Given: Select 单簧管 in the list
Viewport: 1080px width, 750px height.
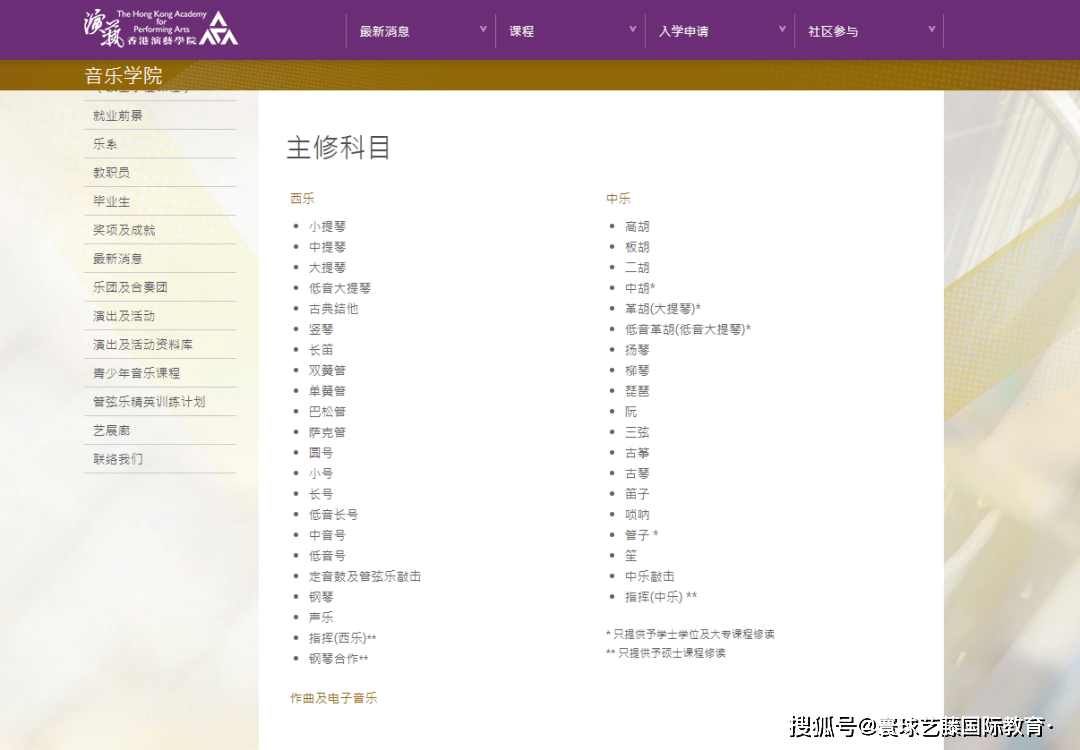Looking at the screenshot, I should point(327,391).
